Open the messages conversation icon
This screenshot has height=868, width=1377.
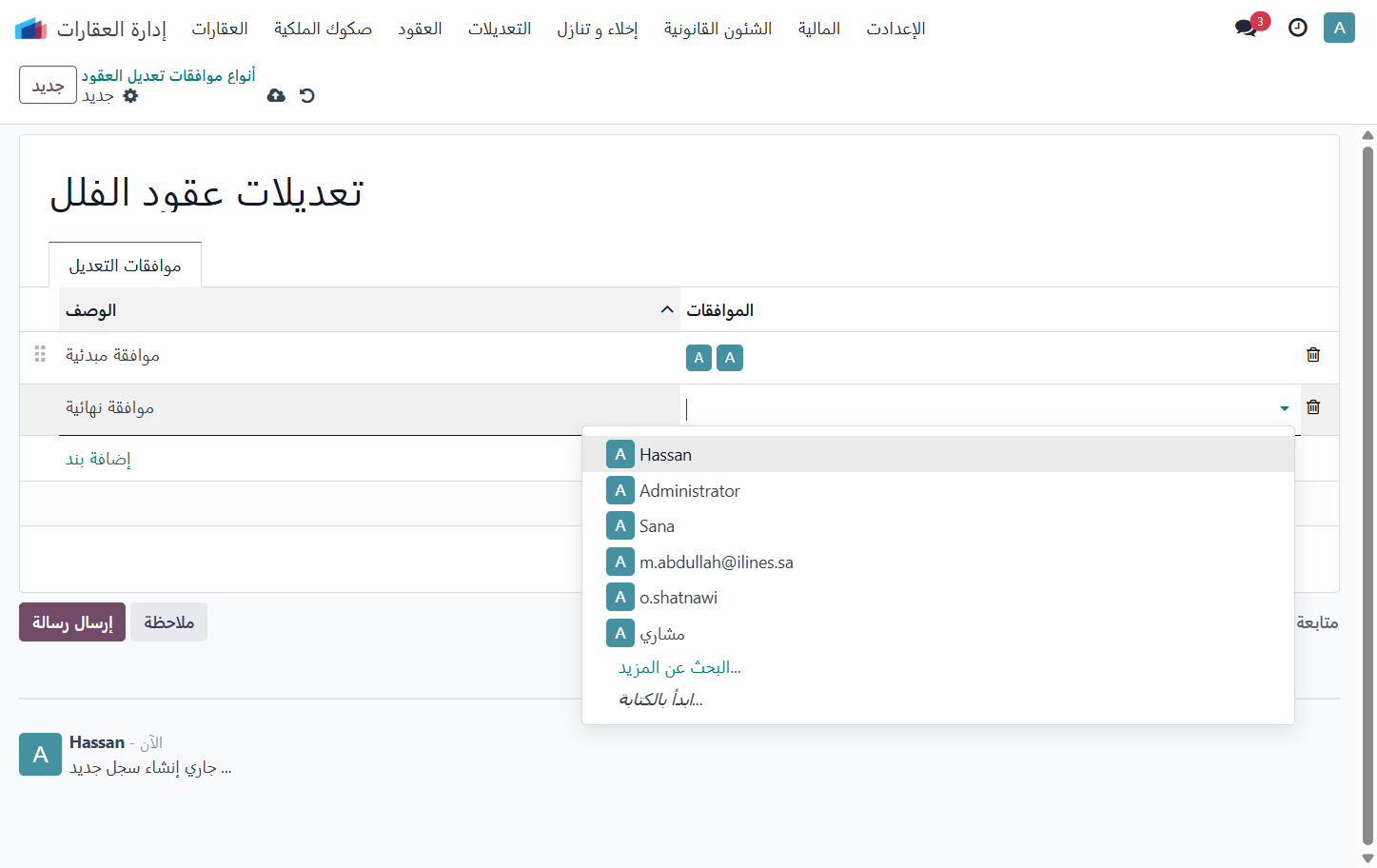coord(1247,28)
